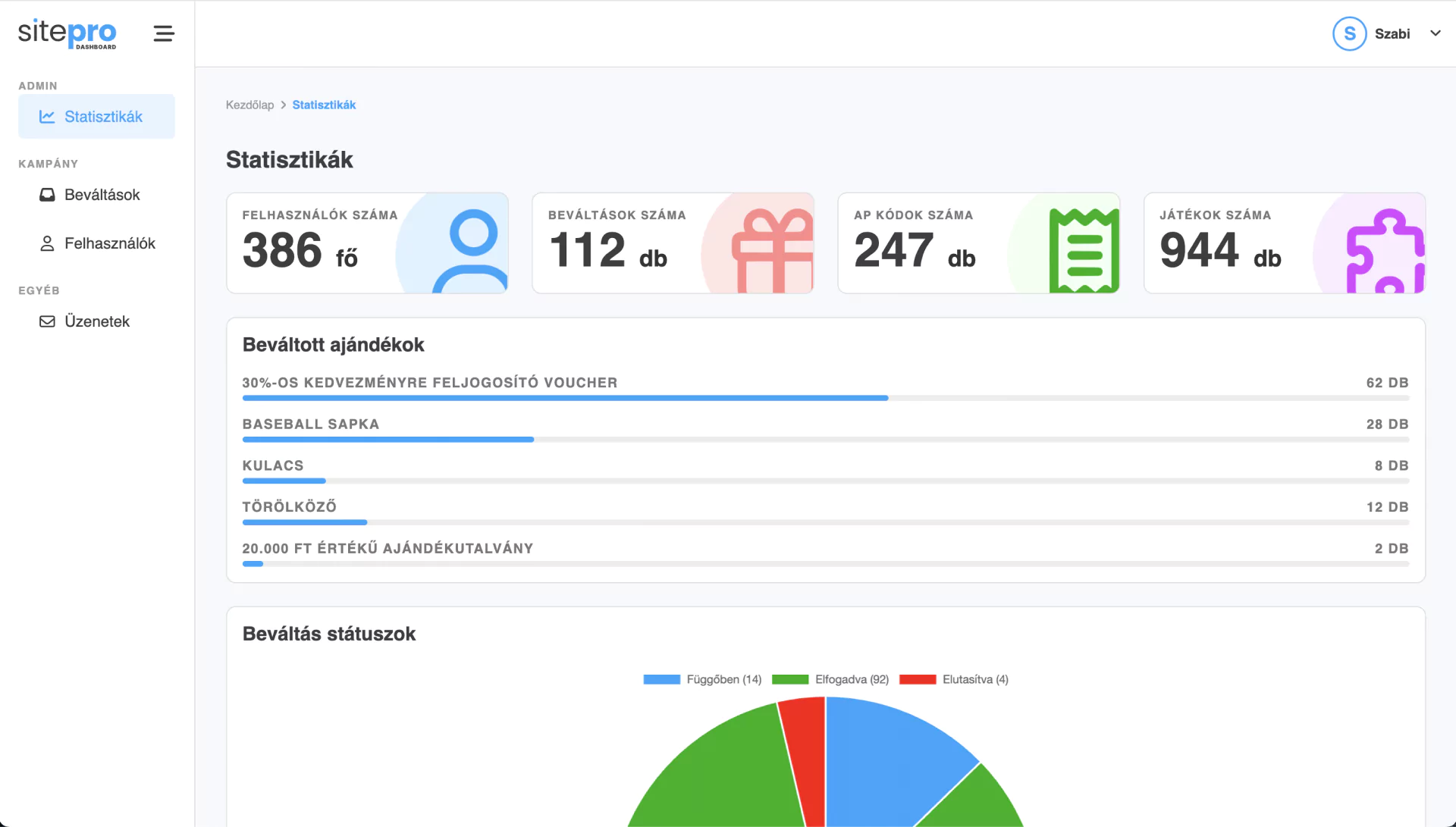The height and width of the screenshot is (827, 1456).
Task: Click the Üzenetek envelope icon
Action: click(47, 321)
